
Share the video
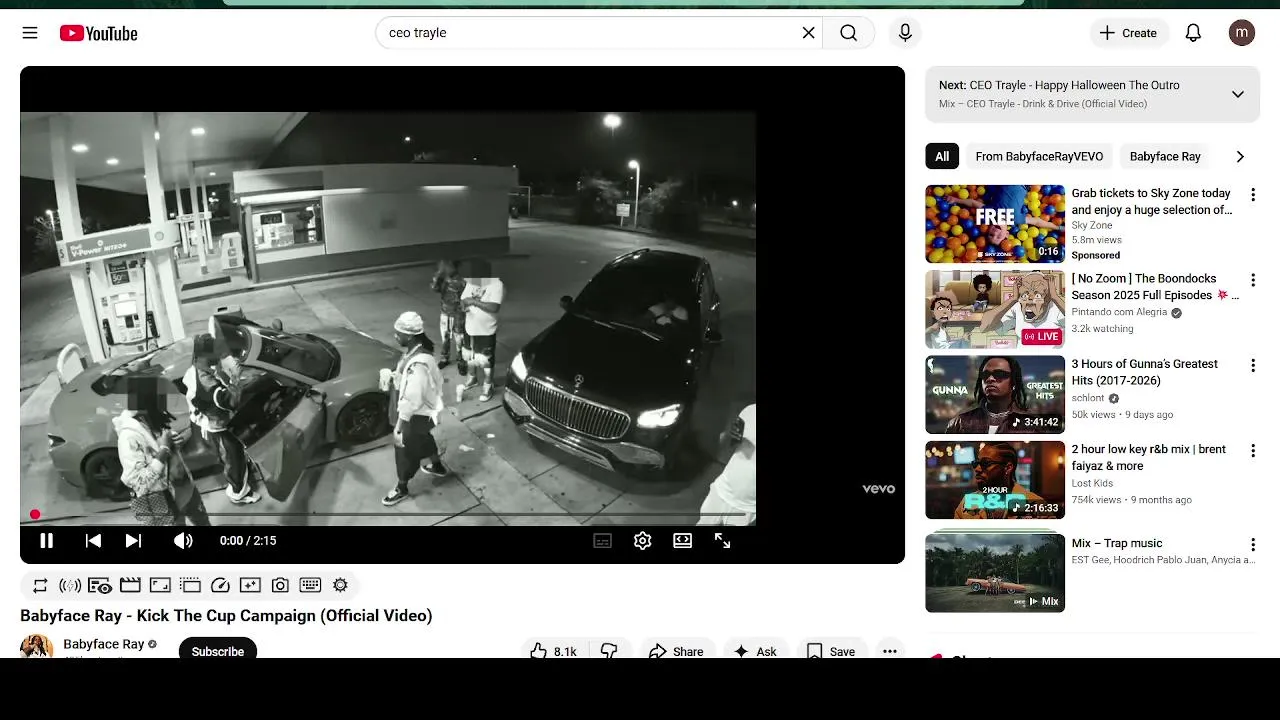point(677,650)
